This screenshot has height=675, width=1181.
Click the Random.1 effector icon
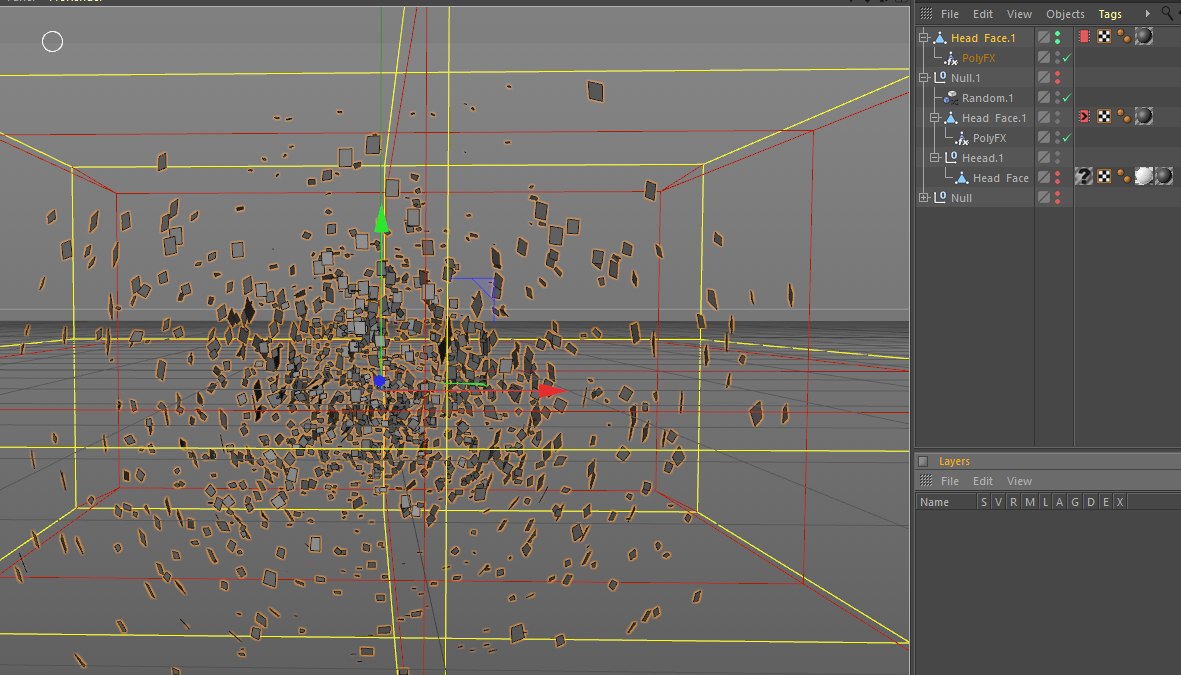click(x=951, y=98)
